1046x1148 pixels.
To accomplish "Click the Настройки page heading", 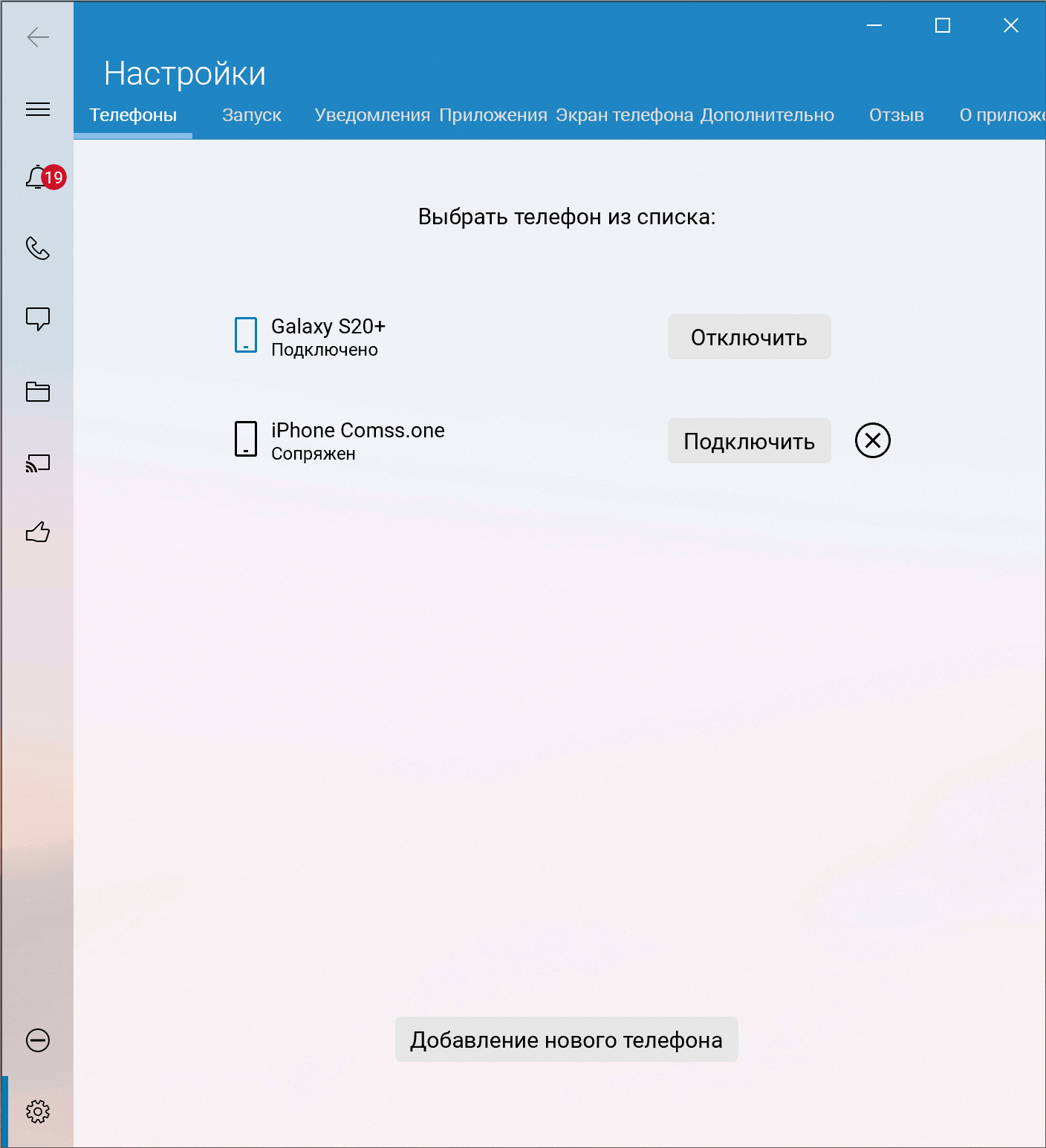I will [185, 74].
